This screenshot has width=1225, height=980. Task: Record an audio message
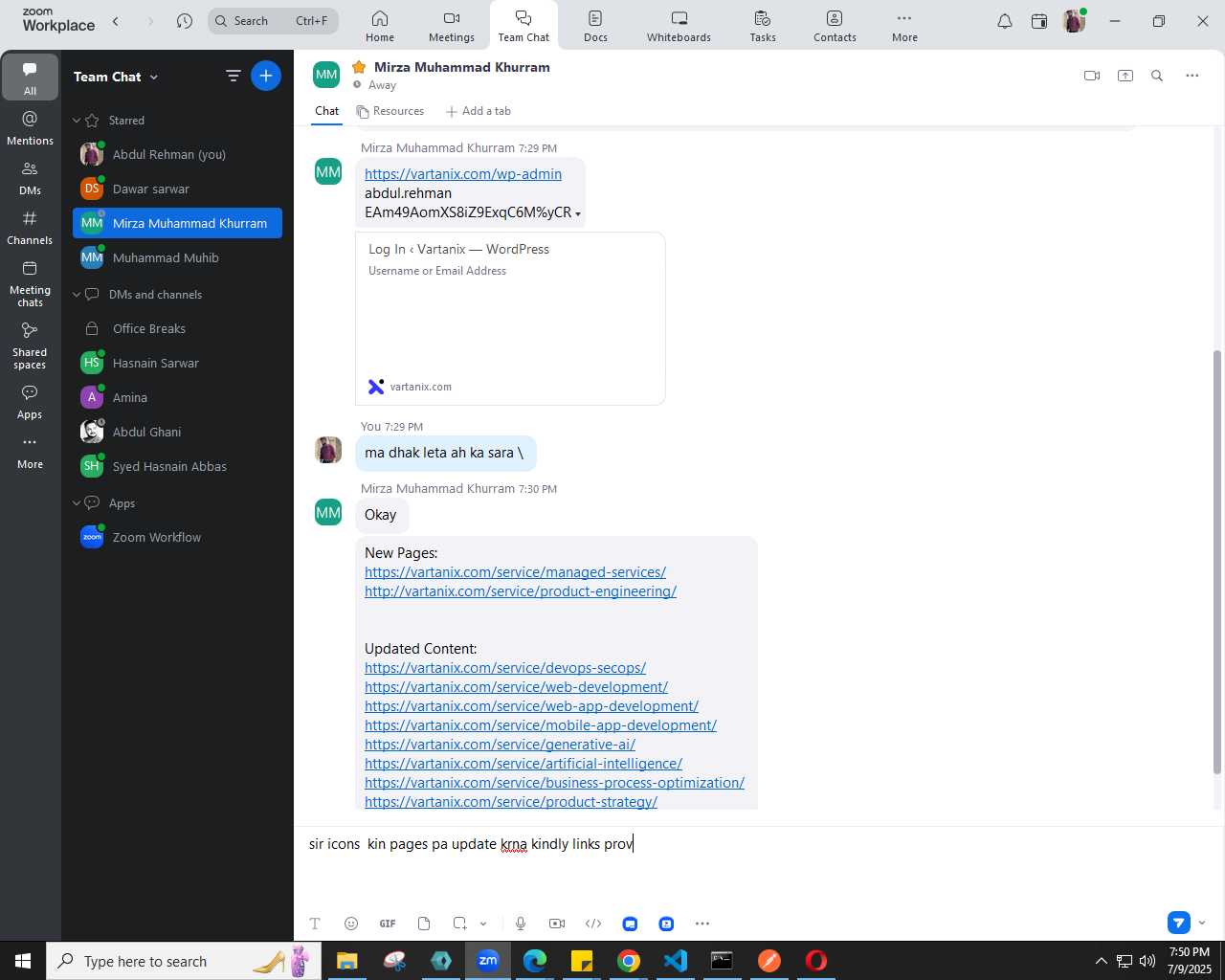[521, 924]
